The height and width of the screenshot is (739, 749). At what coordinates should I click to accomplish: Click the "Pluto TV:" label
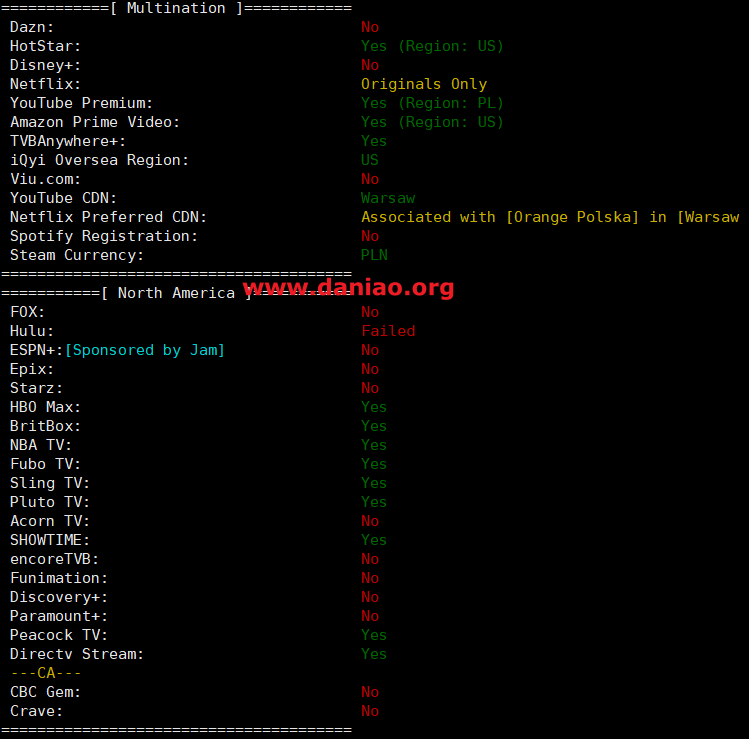click(50, 502)
